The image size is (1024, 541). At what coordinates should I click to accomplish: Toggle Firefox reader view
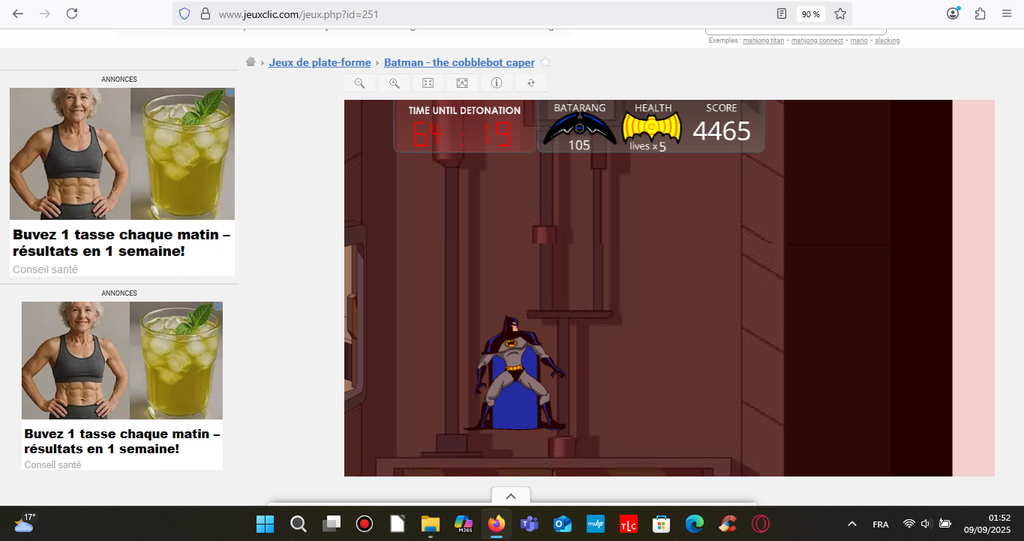coord(781,14)
